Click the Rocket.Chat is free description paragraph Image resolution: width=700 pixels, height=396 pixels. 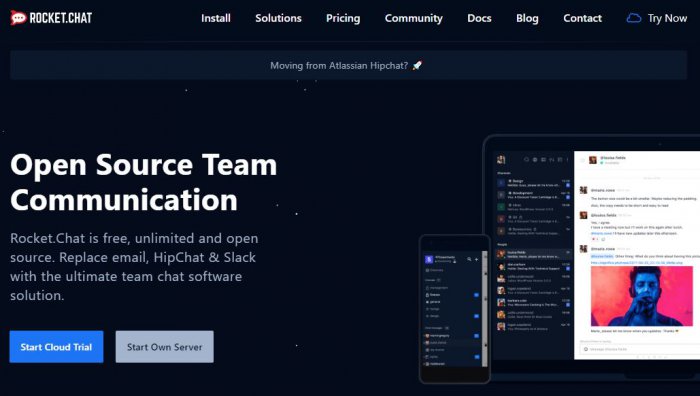(134, 267)
